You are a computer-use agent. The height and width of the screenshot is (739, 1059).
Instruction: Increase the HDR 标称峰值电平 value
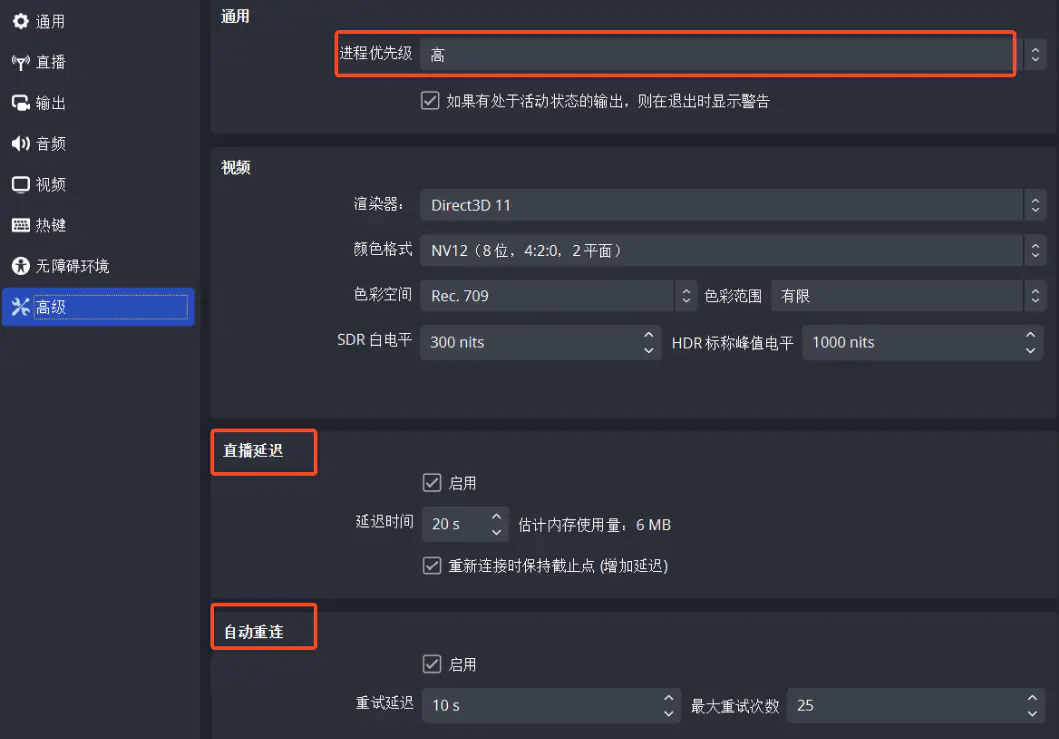click(x=1030, y=334)
